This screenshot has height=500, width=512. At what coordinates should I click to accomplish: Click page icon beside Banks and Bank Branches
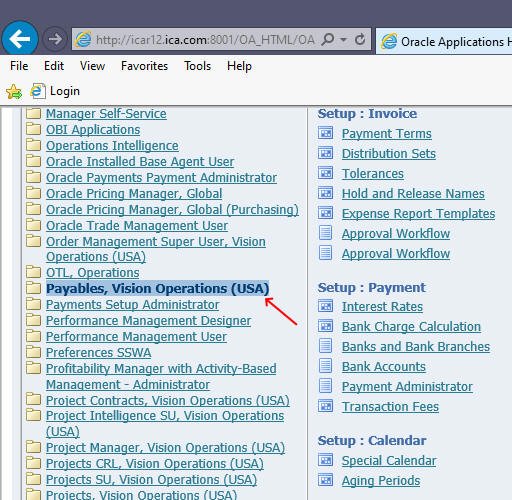click(x=326, y=346)
